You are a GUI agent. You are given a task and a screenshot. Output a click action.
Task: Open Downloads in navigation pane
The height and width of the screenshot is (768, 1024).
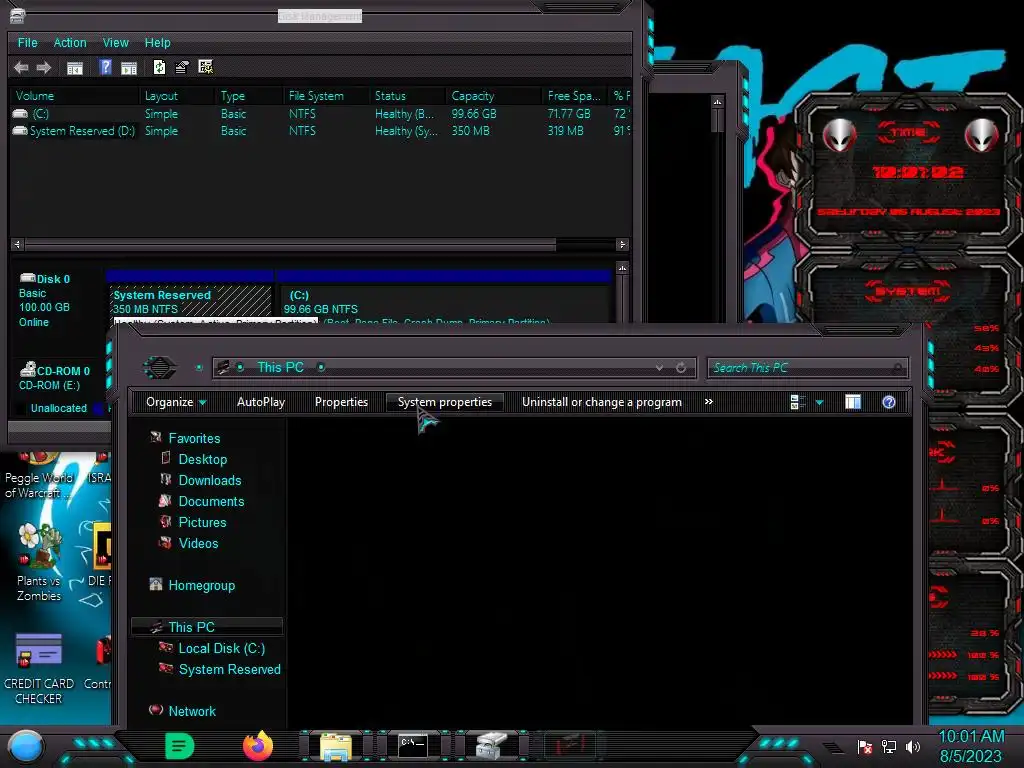[x=210, y=480]
